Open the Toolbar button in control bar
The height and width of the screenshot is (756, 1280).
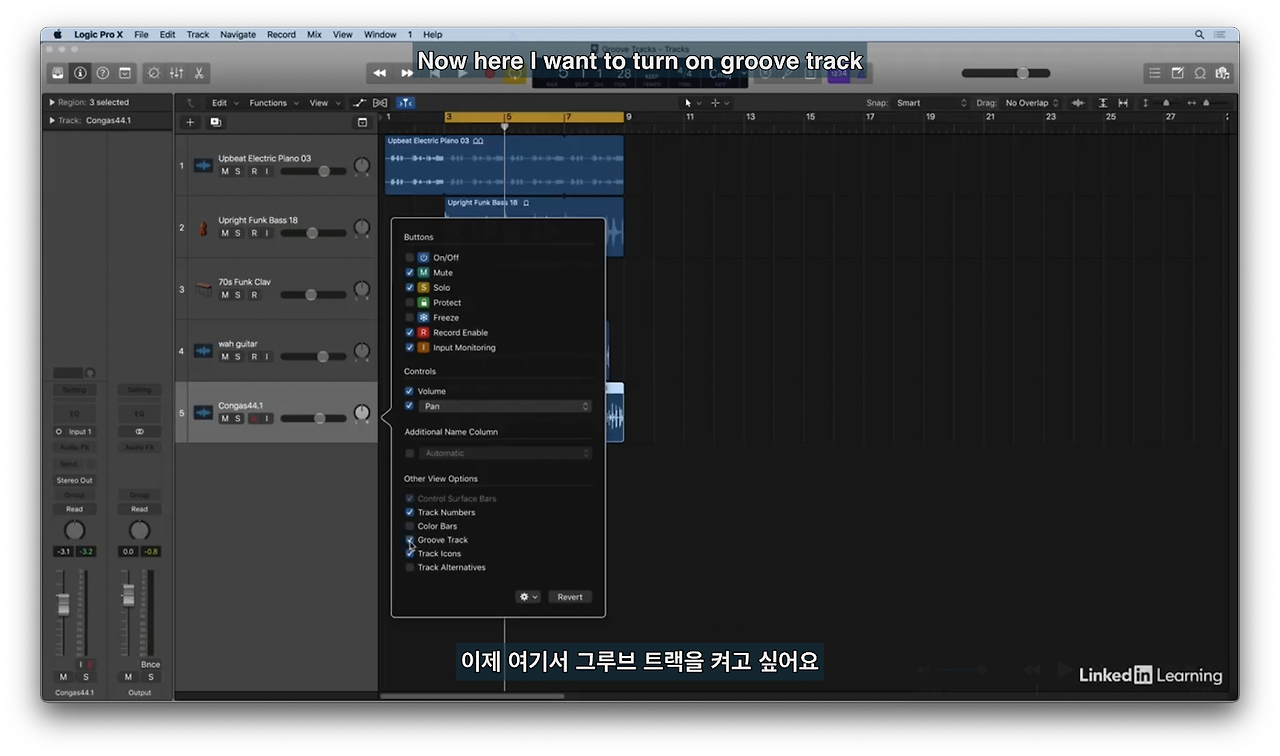point(125,73)
